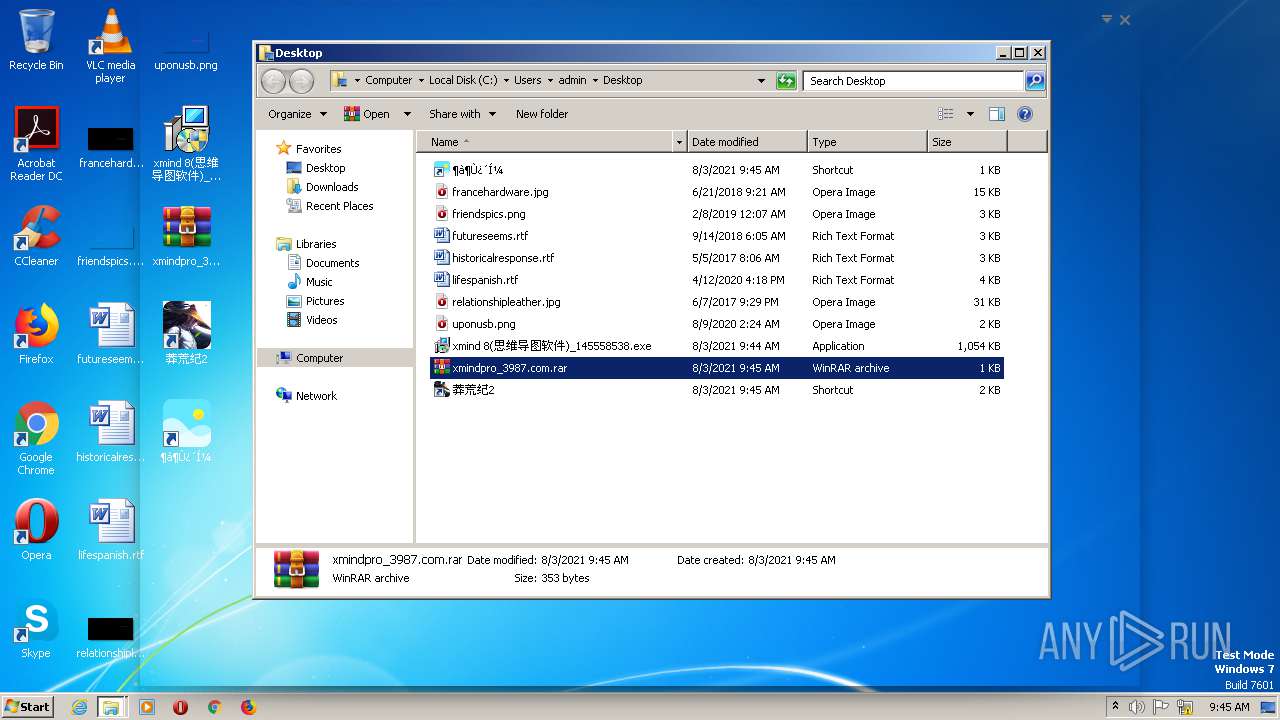Click New folder button
The image size is (1280, 720).
pyautogui.click(x=542, y=114)
